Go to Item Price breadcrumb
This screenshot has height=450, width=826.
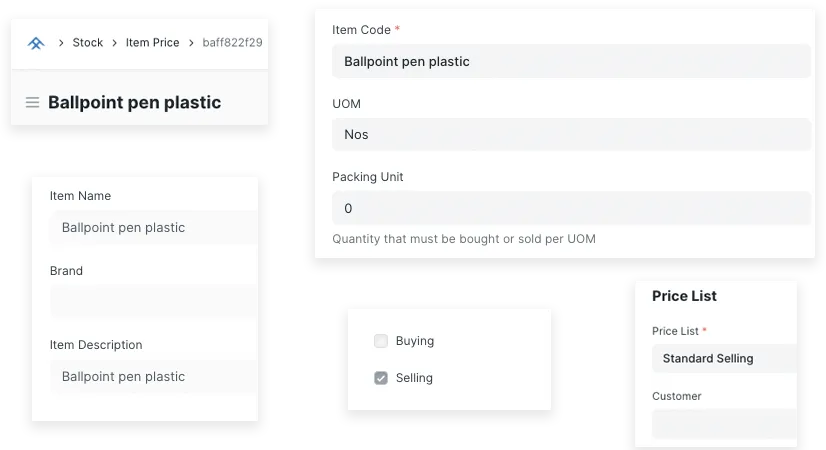tap(152, 43)
